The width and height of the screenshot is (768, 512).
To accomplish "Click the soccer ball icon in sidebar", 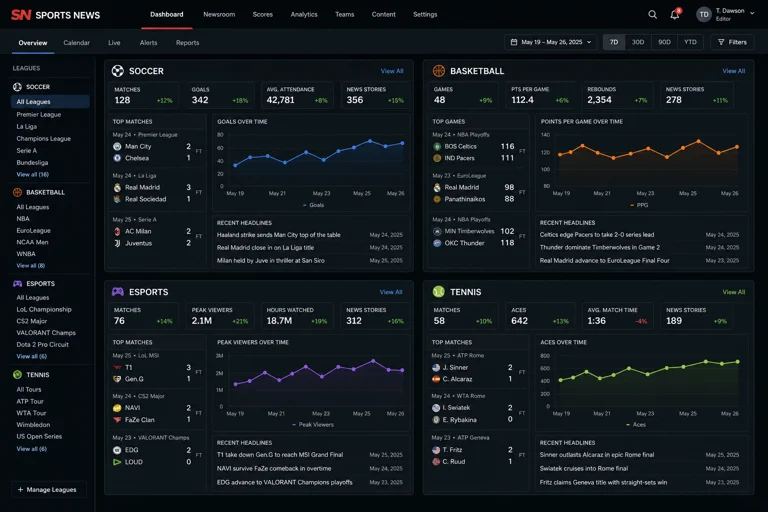I will point(18,87).
